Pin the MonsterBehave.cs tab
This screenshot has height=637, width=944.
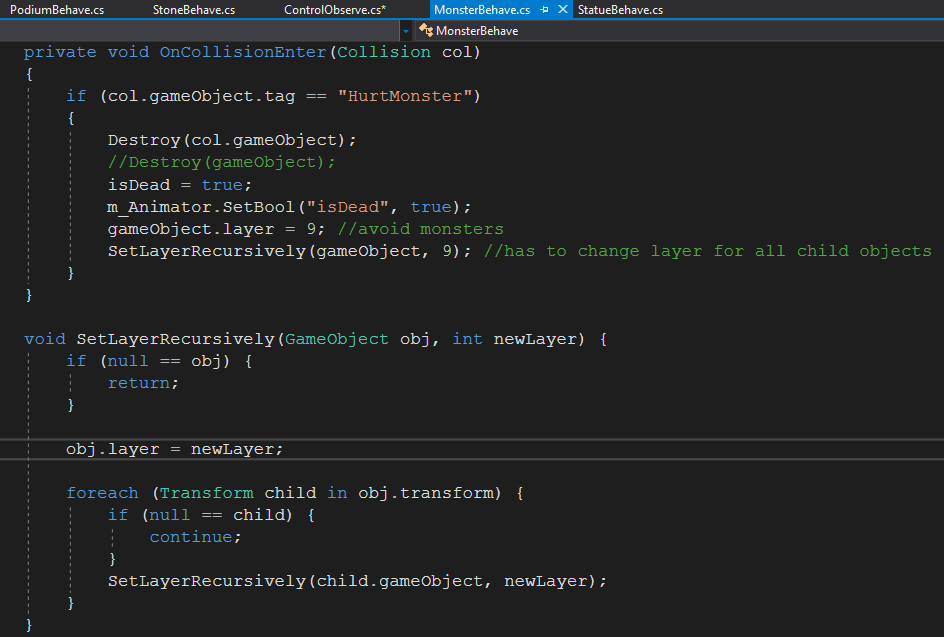click(x=544, y=10)
